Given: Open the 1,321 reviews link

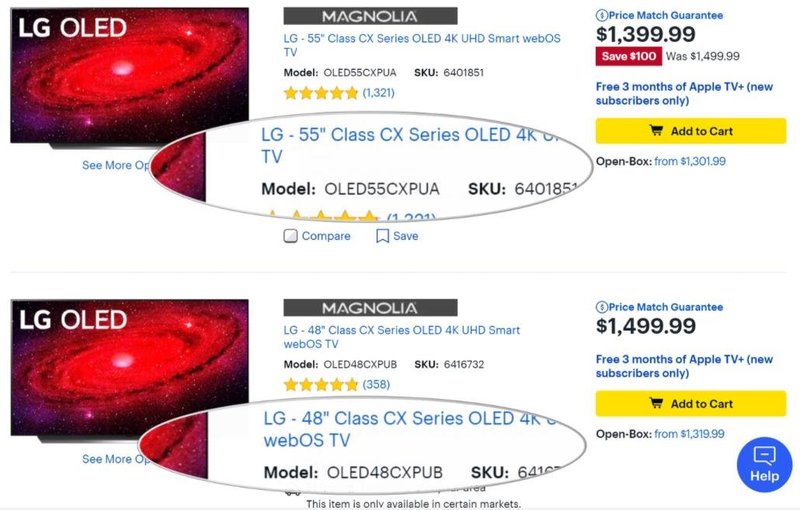Looking at the screenshot, I should coord(379,93).
